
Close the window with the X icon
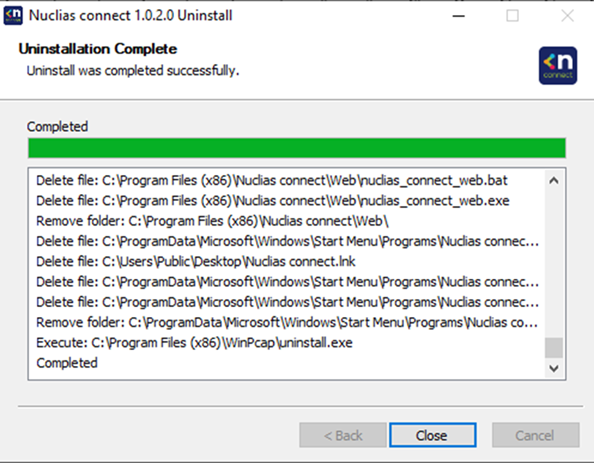coord(567,16)
